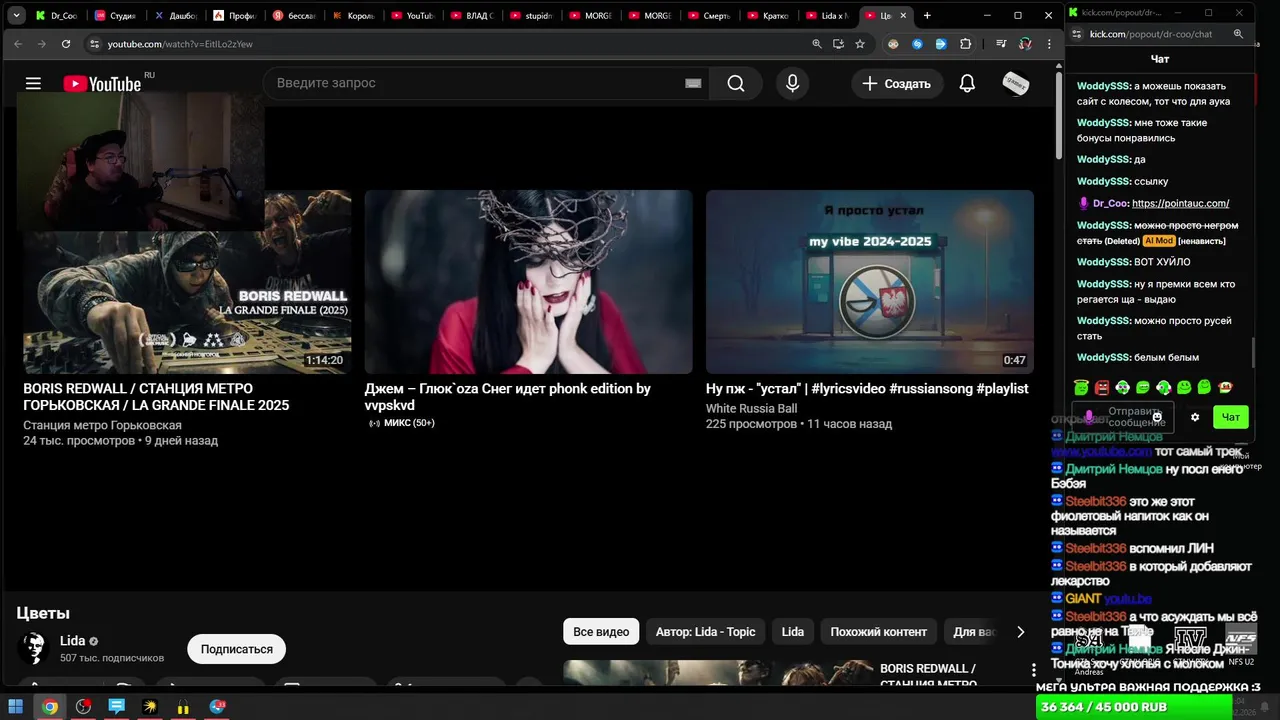This screenshot has width=1280, height=720.
Task: Open Windows Start menu
Action: (16, 707)
